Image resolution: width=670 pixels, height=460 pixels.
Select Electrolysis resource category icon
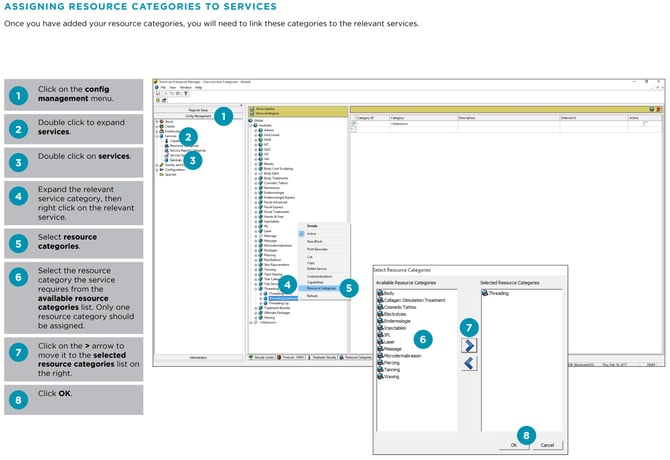380,314
